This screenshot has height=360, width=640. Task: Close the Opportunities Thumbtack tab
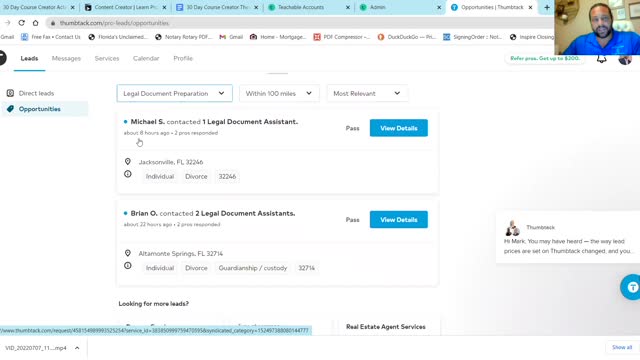530,7
